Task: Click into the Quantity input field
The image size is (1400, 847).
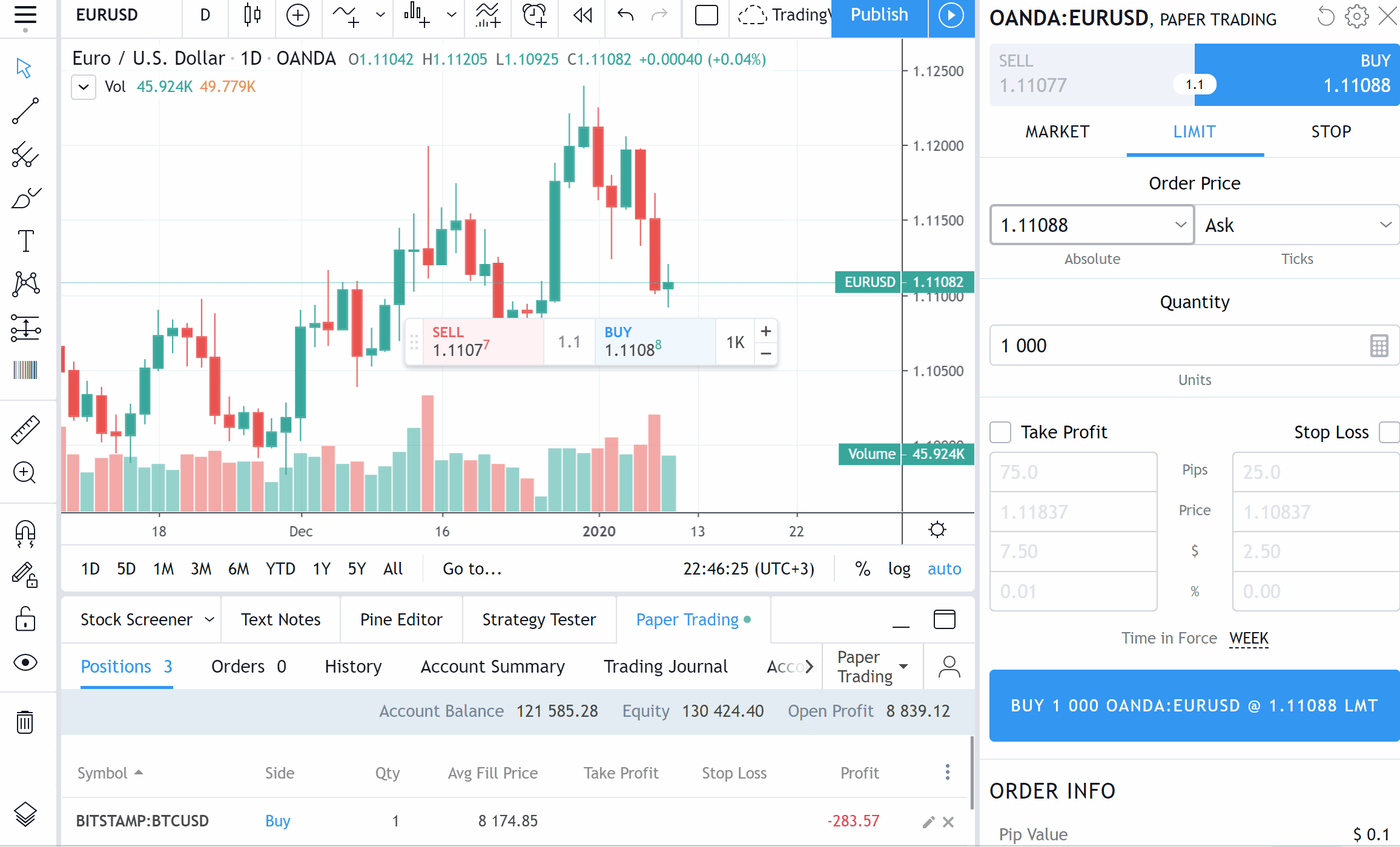Action: point(1175,346)
